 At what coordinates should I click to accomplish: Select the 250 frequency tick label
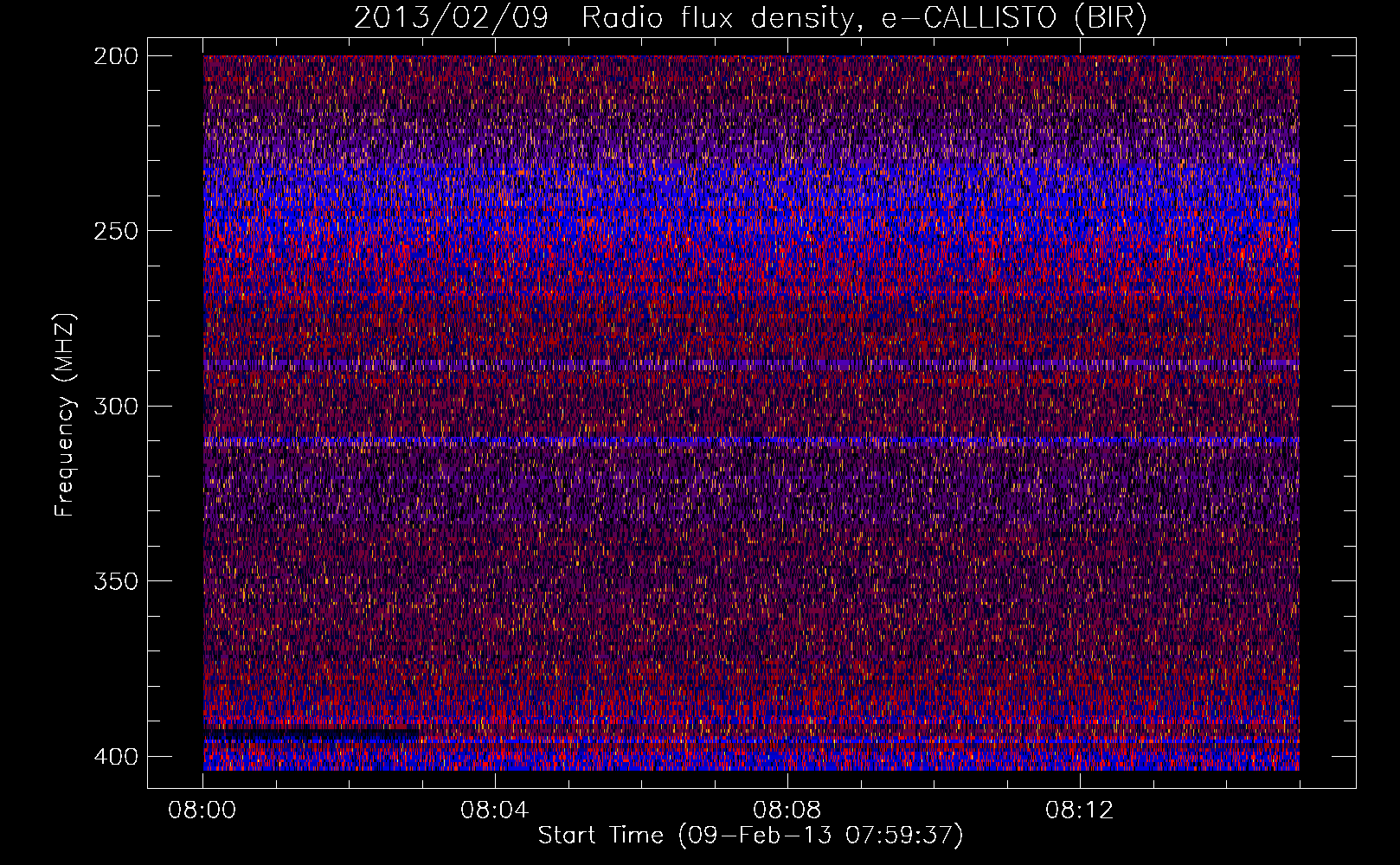116,231
